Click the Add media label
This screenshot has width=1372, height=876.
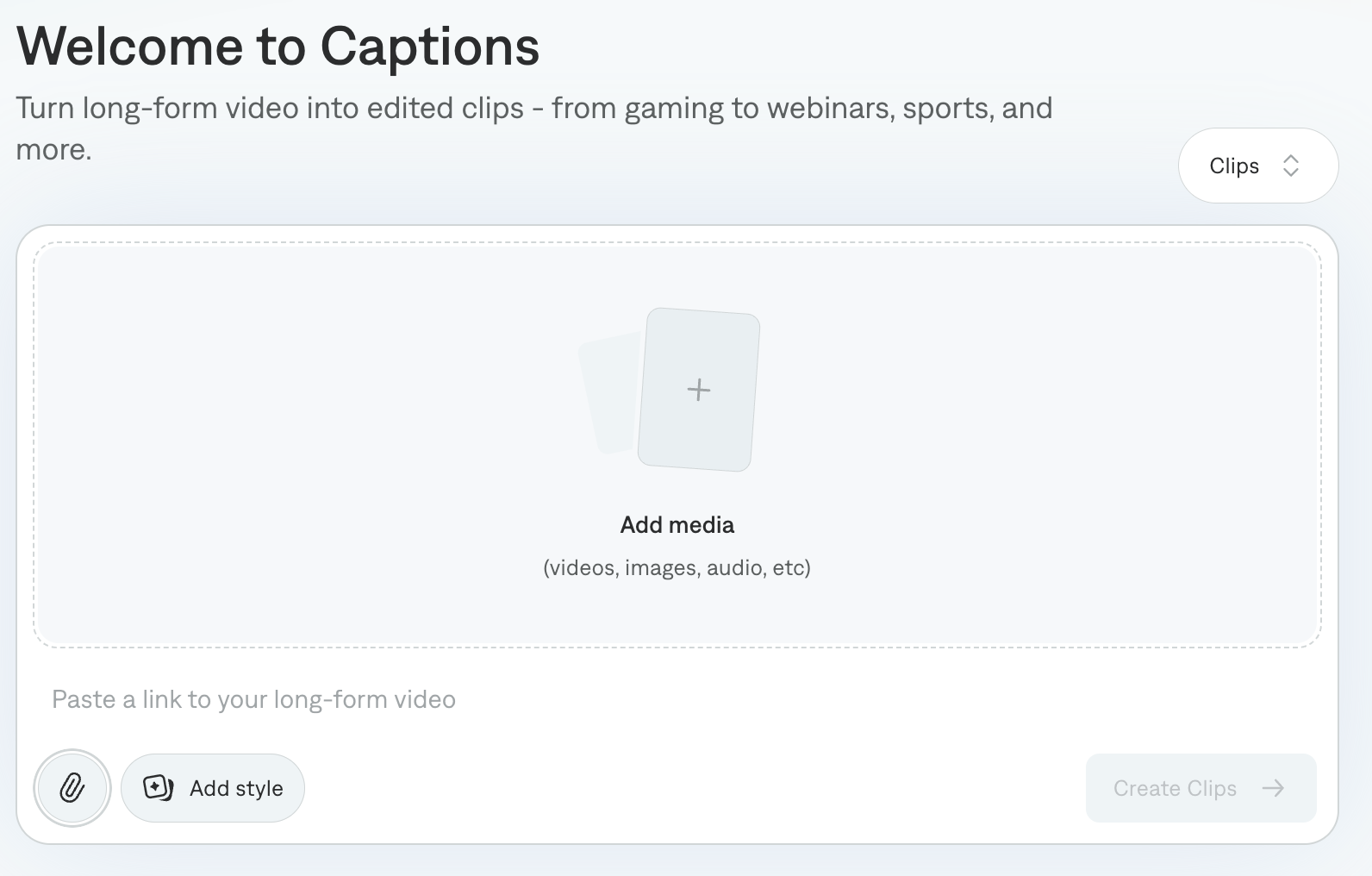pyautogui.click(x=677, y=525)
